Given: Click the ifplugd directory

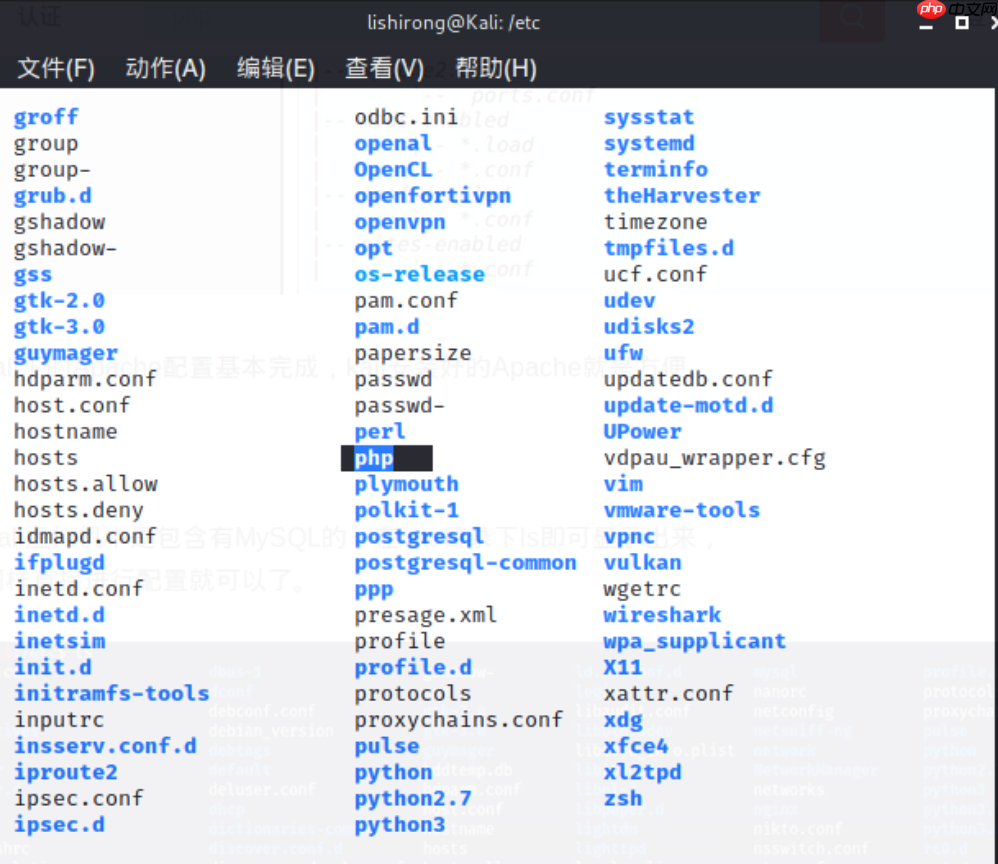Looking at the screenshot, I should click(x=59, y=563).
